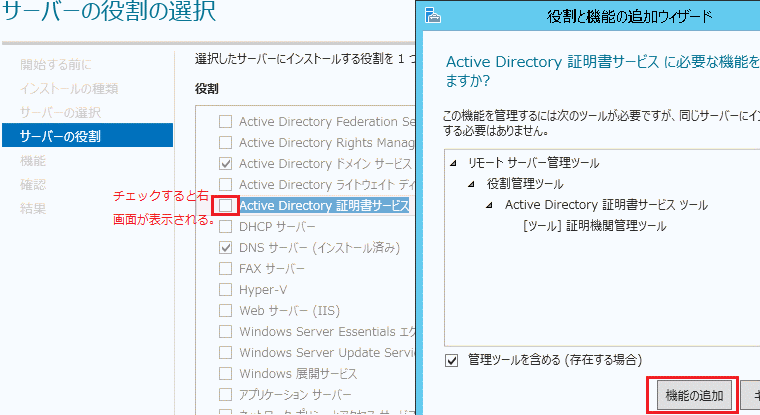
Task: Check the Web サーバー (IIS) checkbox
Action: [x=225, y=310]
